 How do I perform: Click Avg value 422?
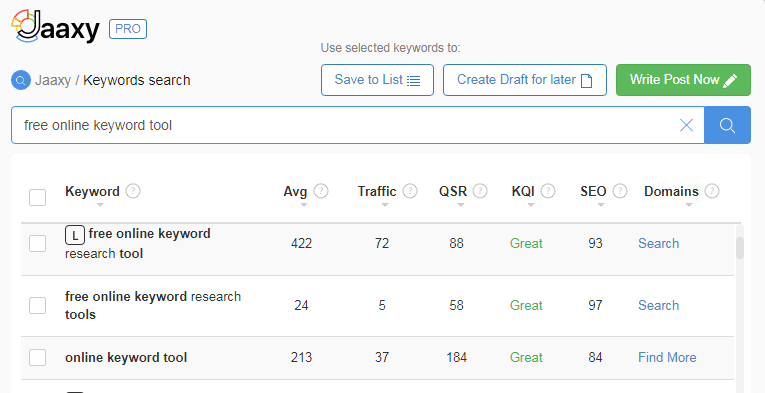tap(301, 243)
